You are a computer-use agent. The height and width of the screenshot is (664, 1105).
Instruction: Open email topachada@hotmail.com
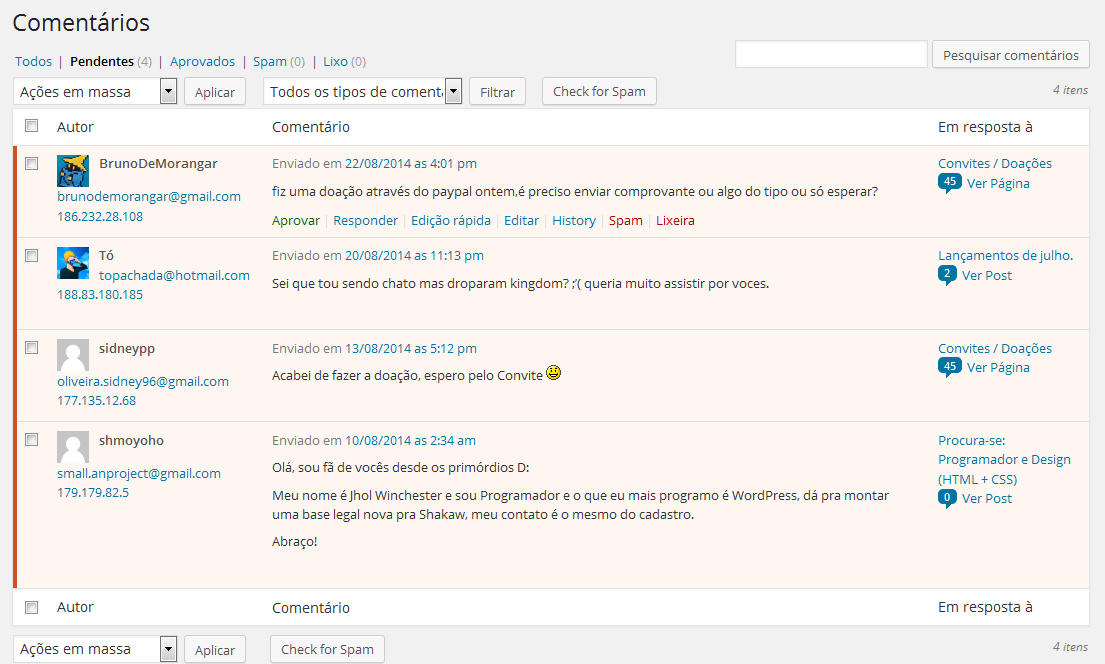tap(174, 276)
